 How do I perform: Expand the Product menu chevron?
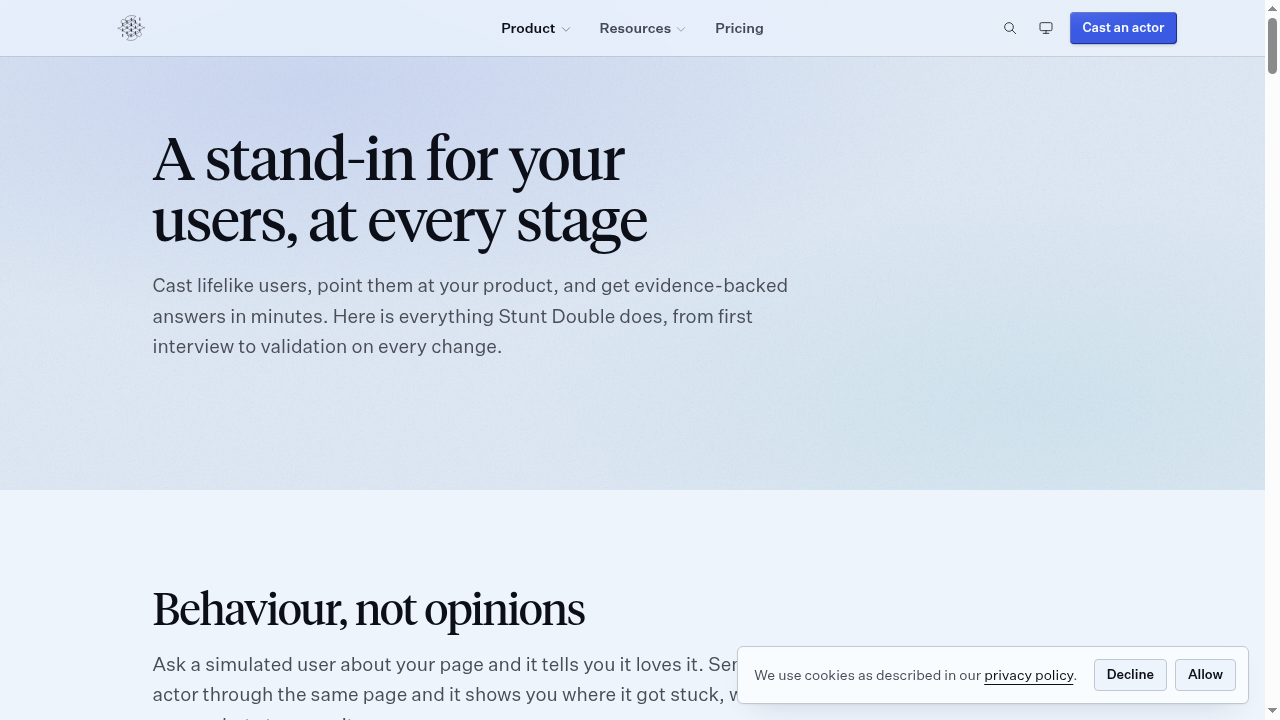point(566,29)
